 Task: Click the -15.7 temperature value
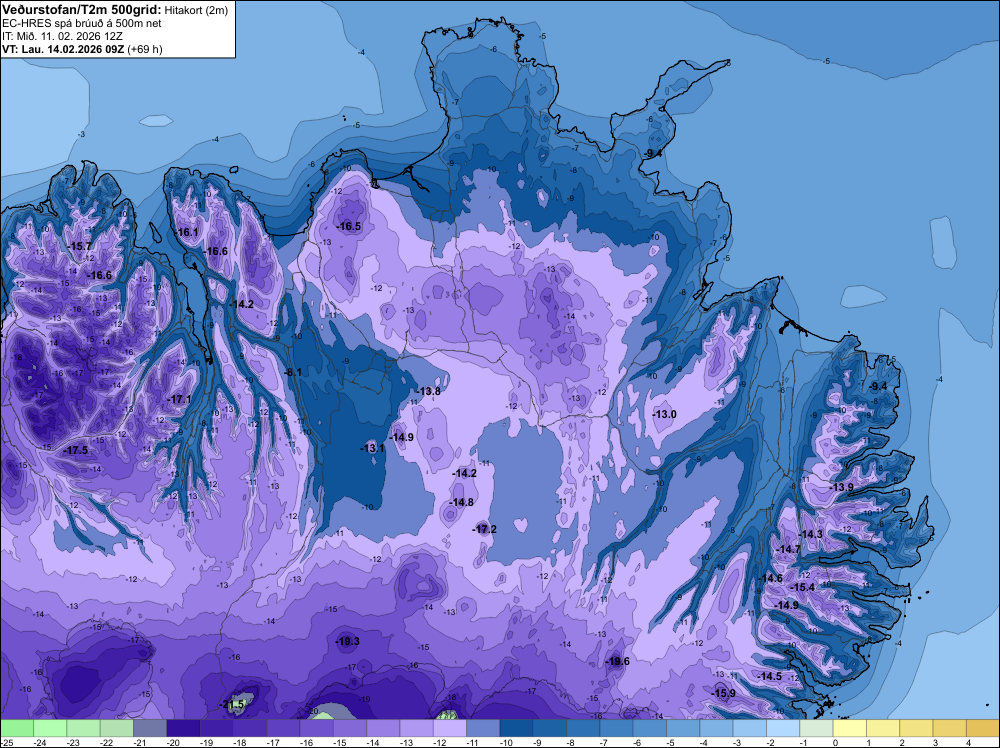coord(80,246)
